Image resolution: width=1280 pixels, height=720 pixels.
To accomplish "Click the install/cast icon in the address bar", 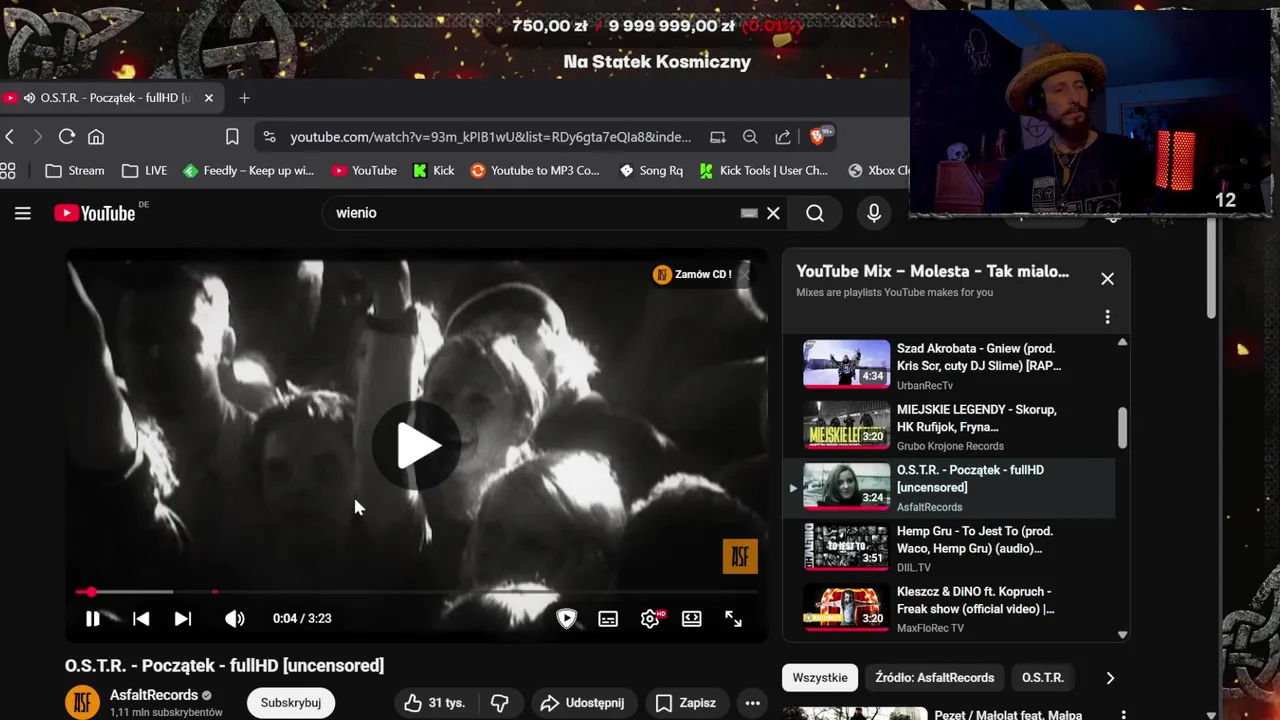I will point(718,137).
